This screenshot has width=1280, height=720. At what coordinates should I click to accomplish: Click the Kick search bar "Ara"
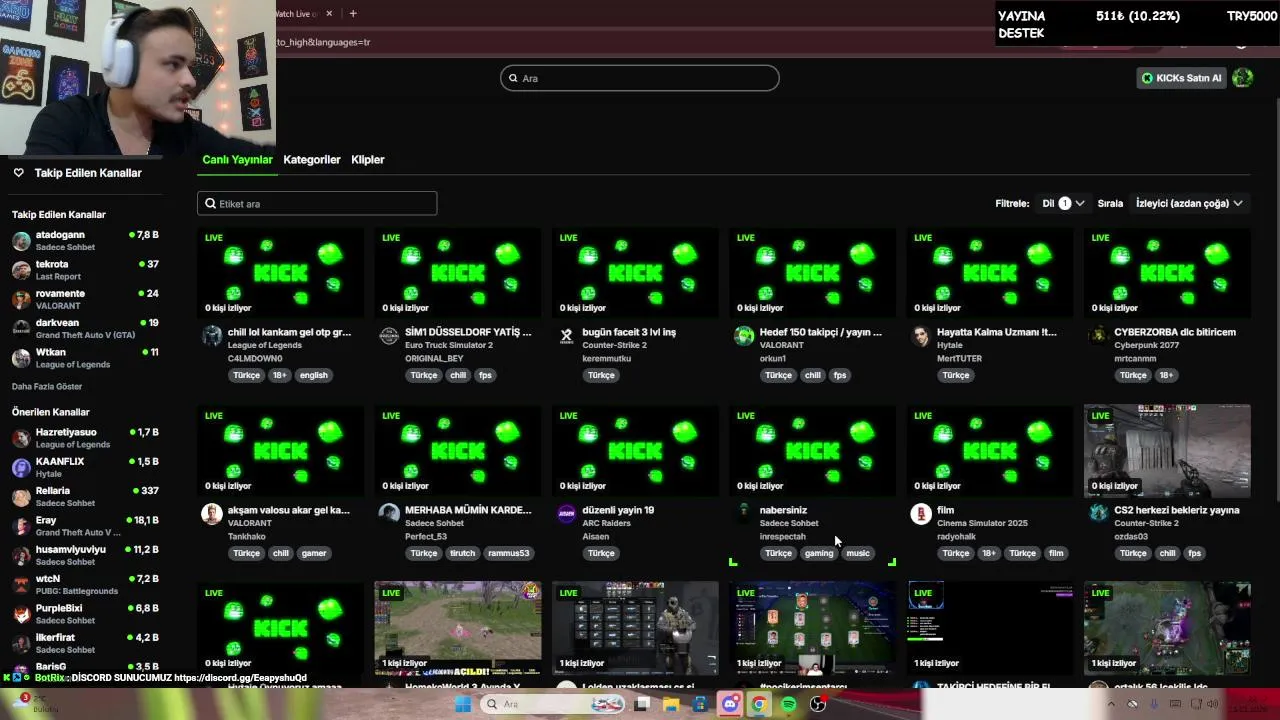639,78
